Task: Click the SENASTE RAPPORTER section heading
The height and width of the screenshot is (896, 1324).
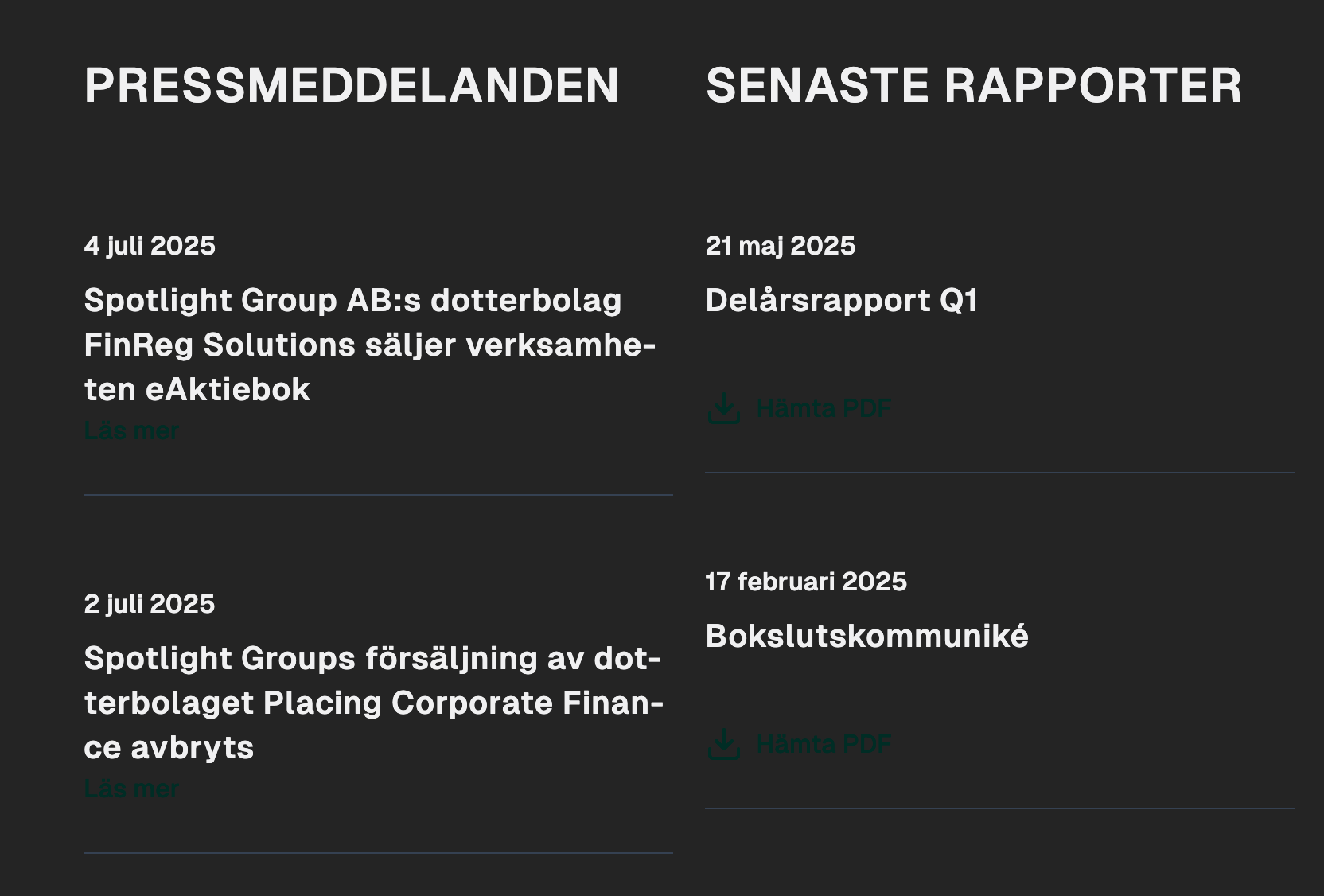Action: [x=974, y=85]
